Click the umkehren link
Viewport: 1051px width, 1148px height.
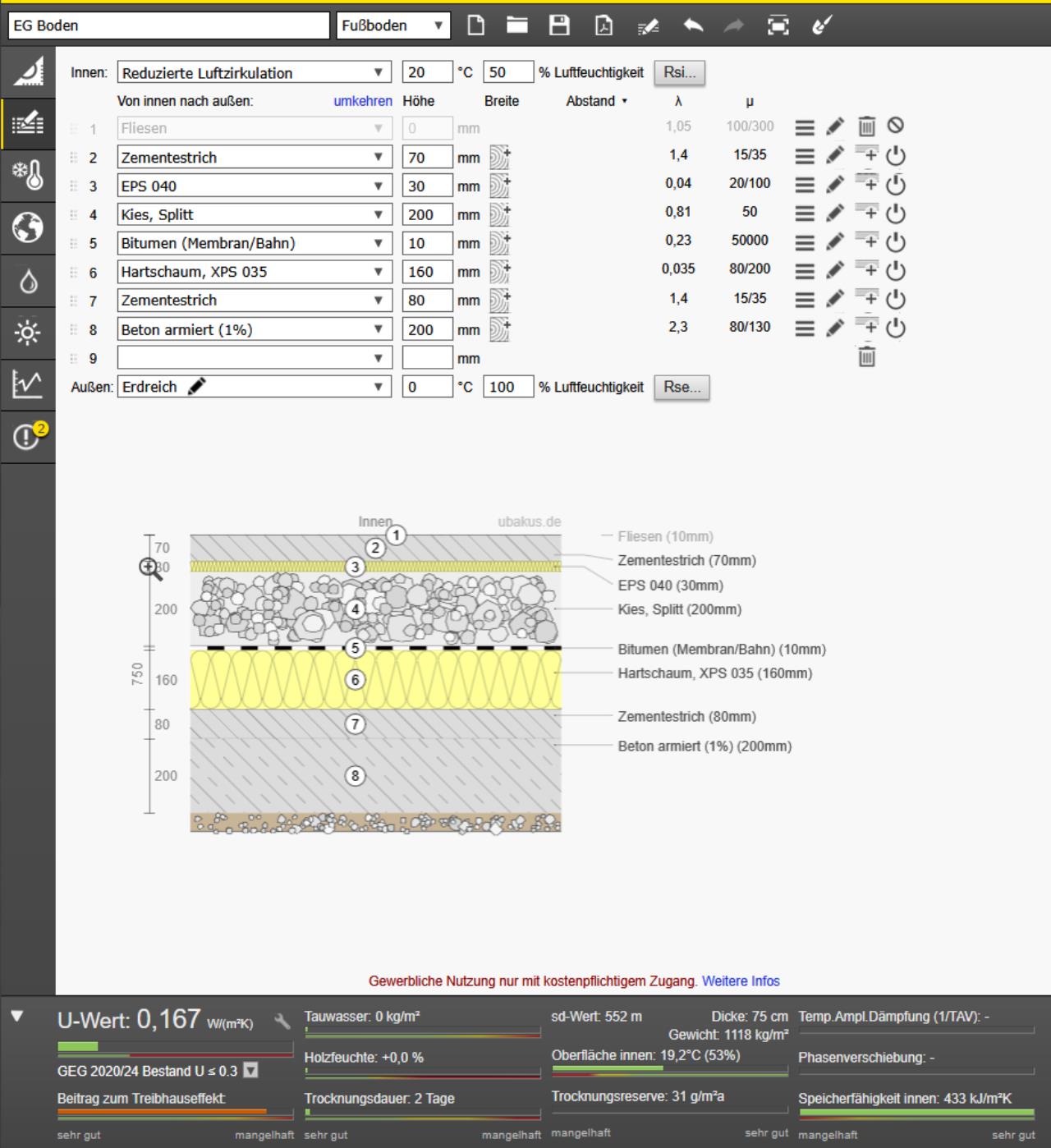pyautogui.click(x=362, y=101)
